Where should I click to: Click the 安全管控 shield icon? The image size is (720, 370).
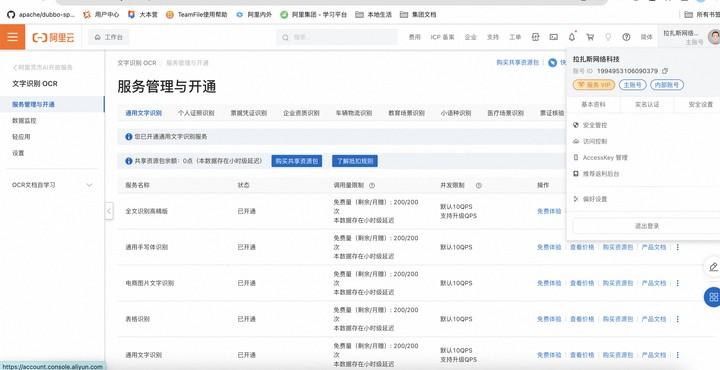[576, 125]
